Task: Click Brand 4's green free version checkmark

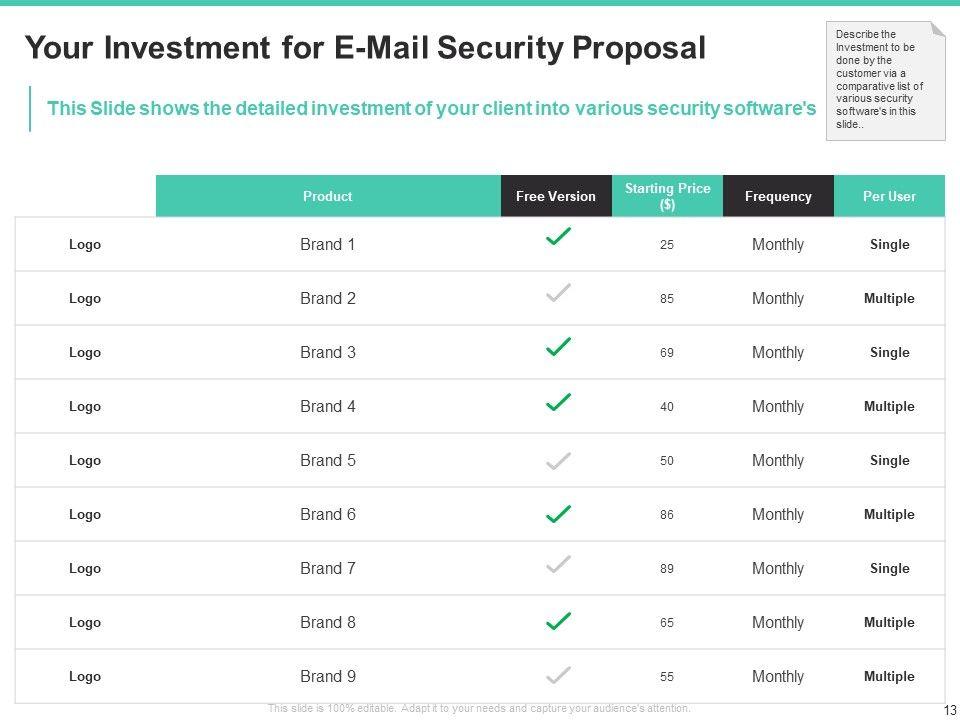Action: 558,402
